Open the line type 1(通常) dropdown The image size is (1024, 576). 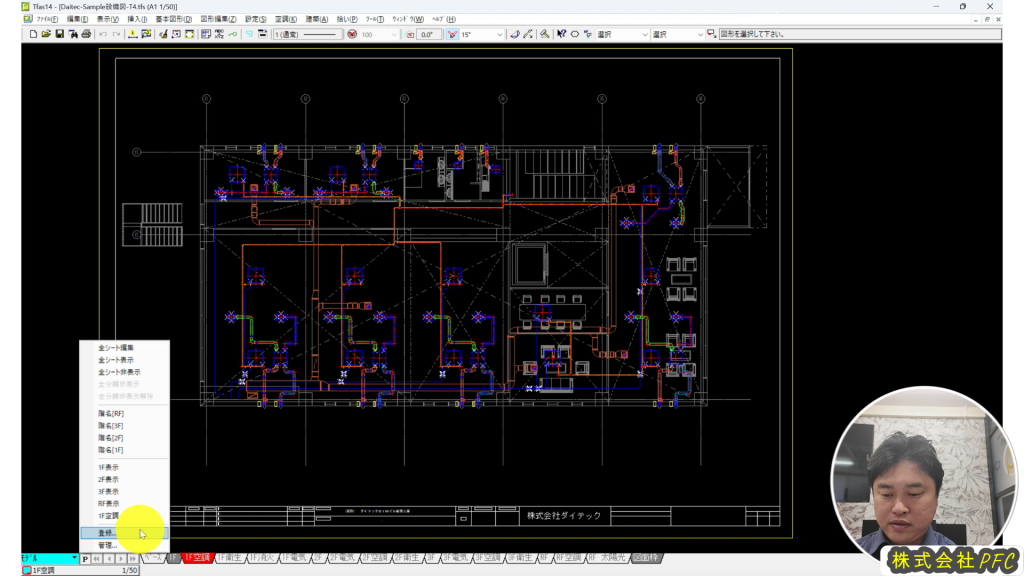click(x=308, y=34)
